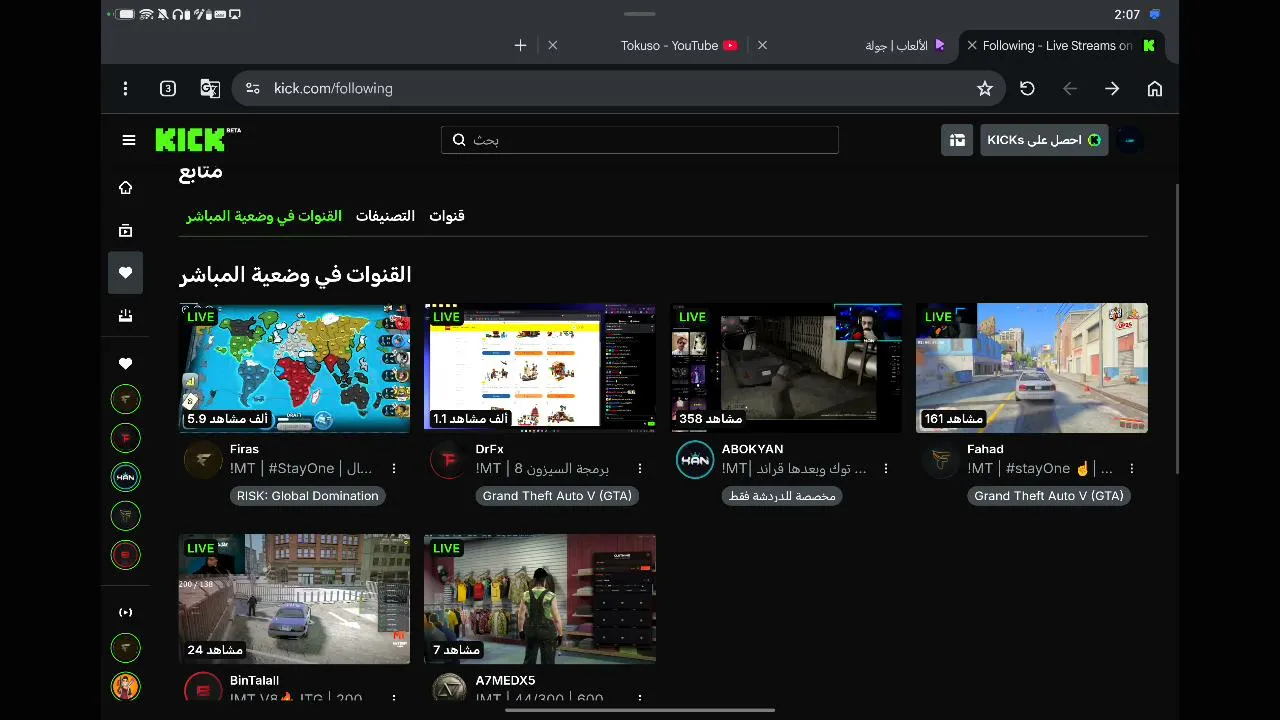
Task: Select the highlighted Following heart in sidebar
Action: pos(125,273)
